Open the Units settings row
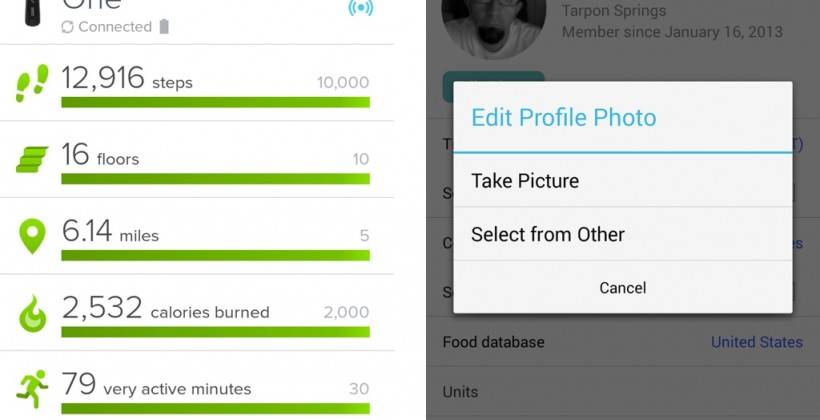The image size is (820, 420). tap(622, 392)
